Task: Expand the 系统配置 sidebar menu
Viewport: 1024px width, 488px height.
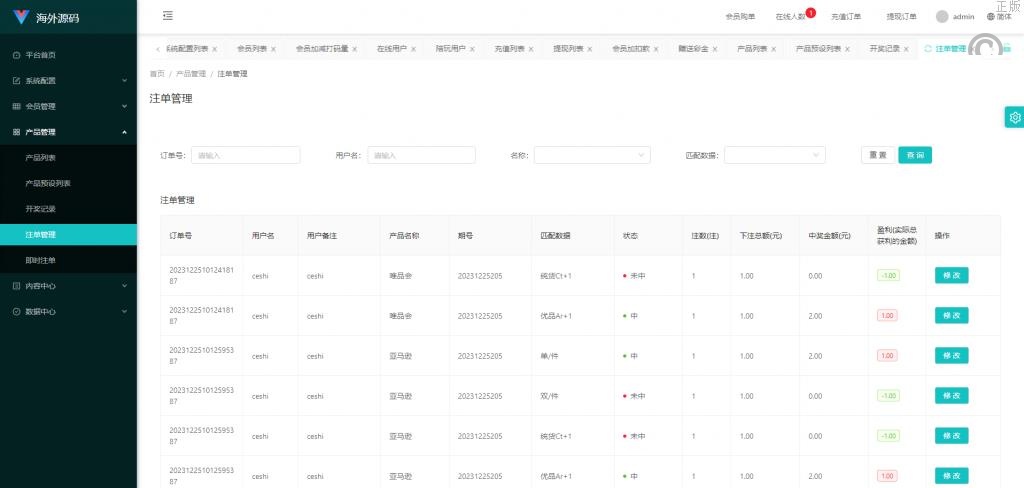Action: click(x=68, y=80)
